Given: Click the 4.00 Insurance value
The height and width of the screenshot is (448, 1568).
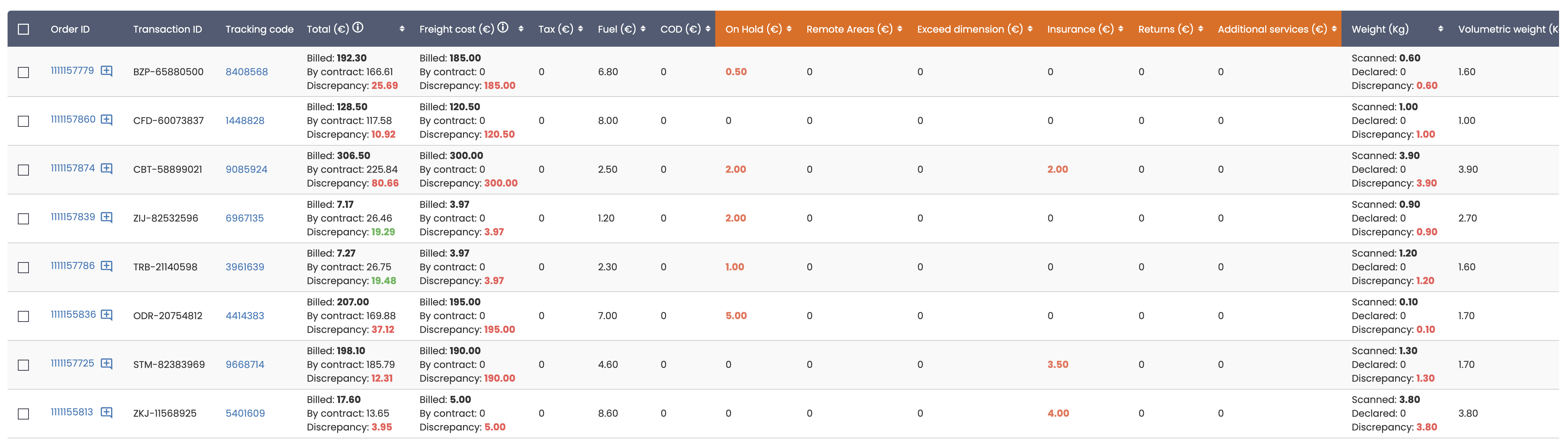Looking at the screenshot, I should coord(1058,413).
